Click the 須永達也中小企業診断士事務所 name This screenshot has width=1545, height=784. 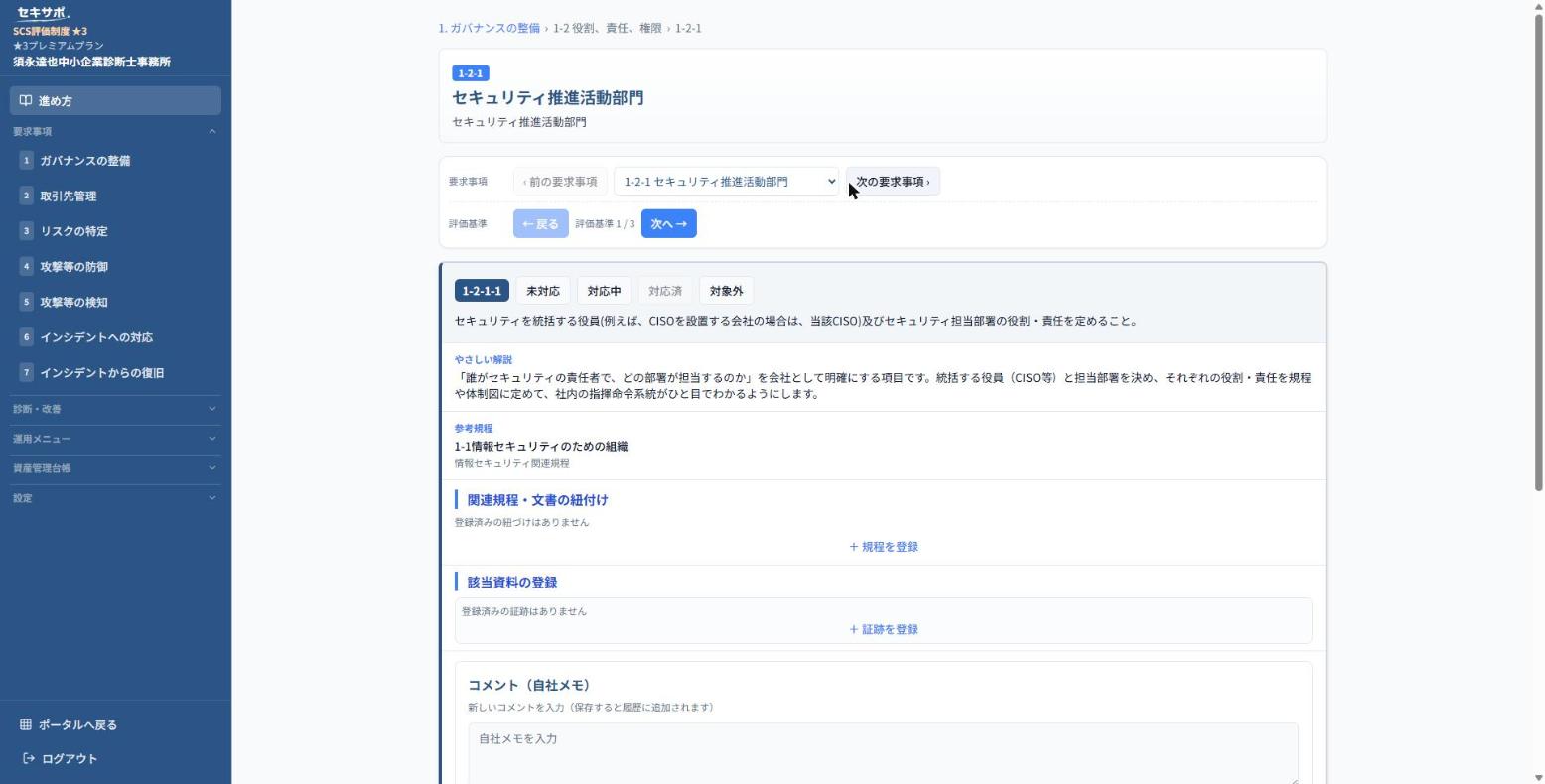point(91,62)
